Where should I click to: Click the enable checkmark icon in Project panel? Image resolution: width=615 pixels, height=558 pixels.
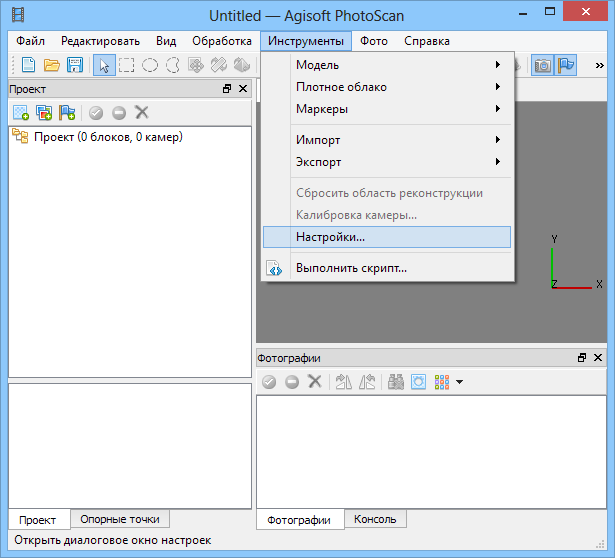[x=96, y=113]
